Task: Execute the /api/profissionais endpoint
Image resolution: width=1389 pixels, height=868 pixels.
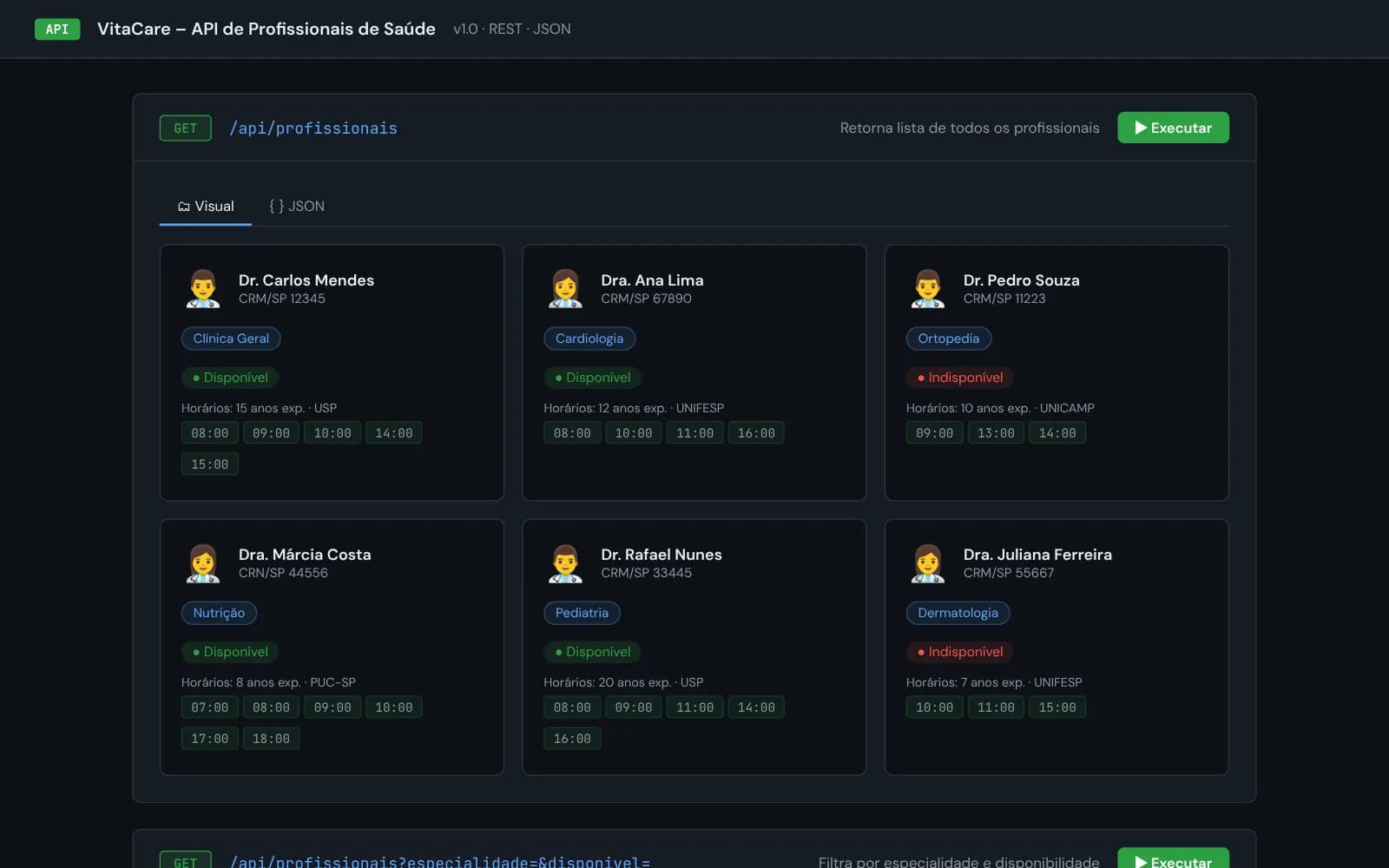Action: (x=1173, y=128)
